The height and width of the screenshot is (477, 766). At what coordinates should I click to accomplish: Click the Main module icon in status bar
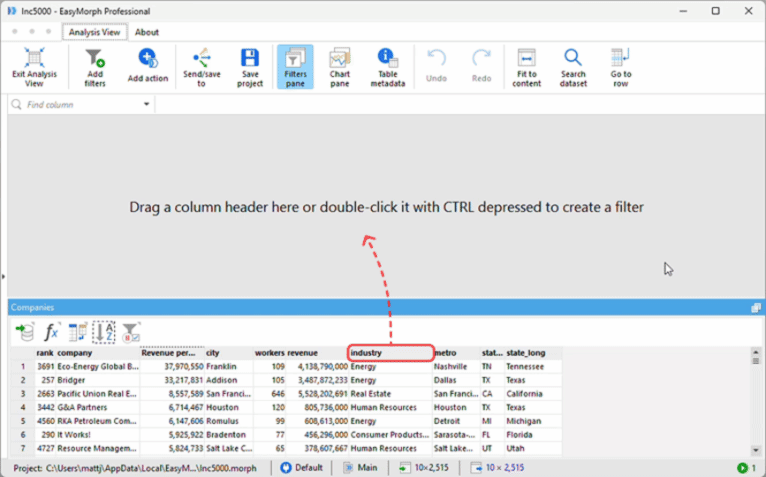[348, 468]
